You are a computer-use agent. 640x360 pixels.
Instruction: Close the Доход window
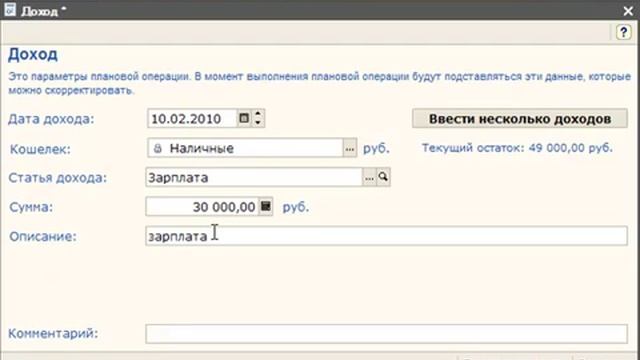pyautogui.click(x=629, y=11)
